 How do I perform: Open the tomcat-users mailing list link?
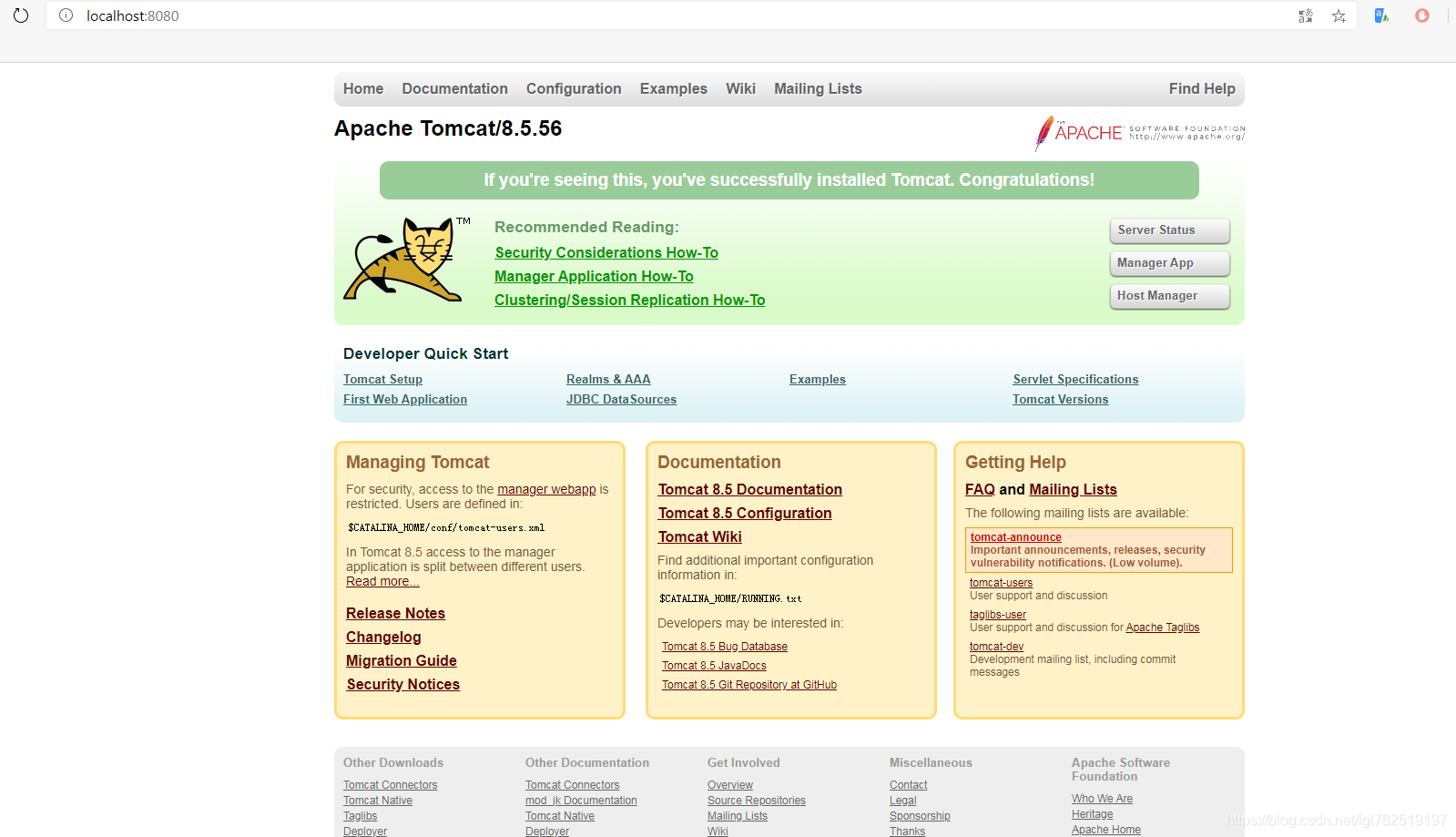(x=1001, y=583)
